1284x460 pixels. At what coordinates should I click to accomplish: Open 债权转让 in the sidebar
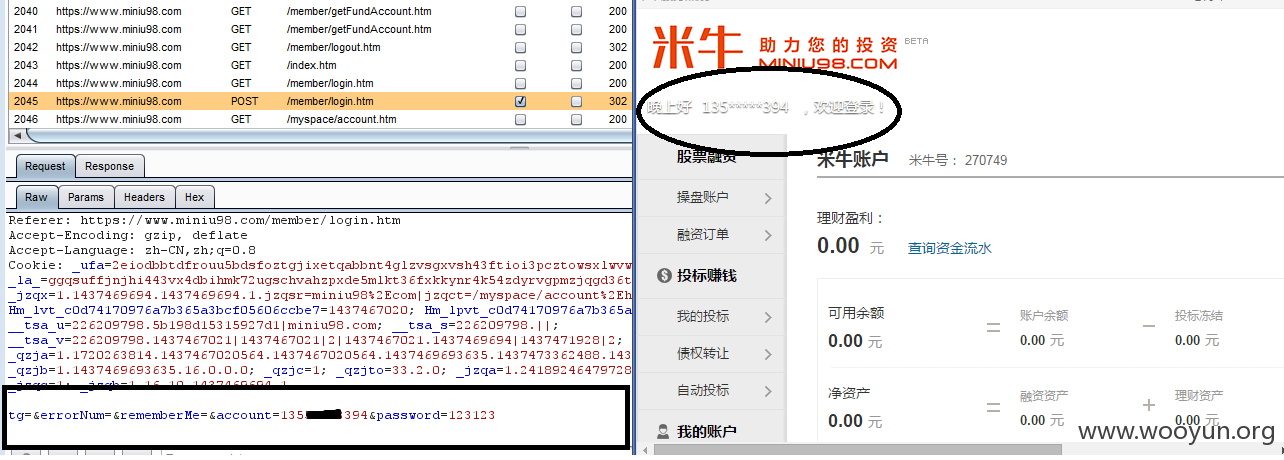(x=703, y=354)
